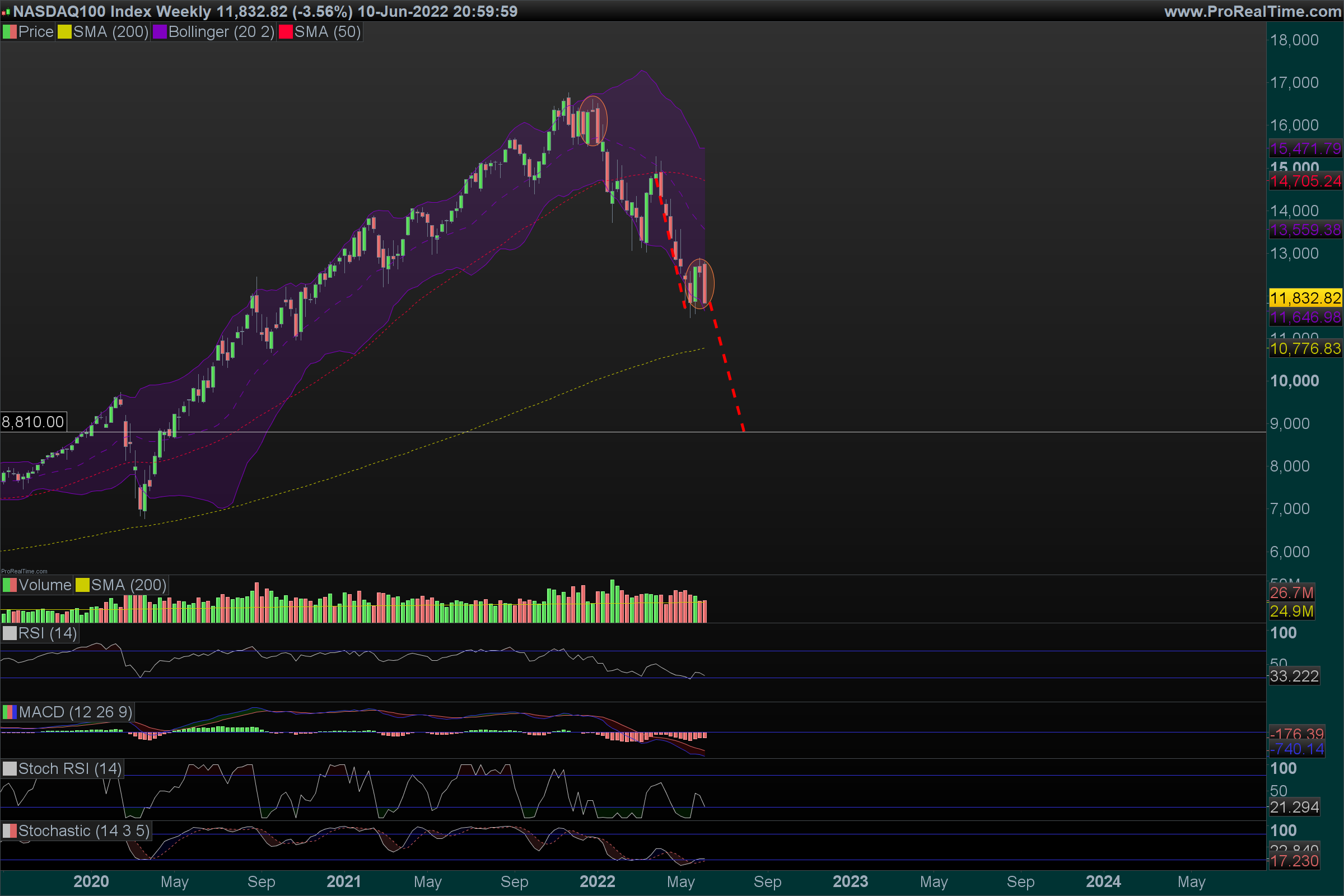Open the www.ProRealTime.com link

point(1253,11)
